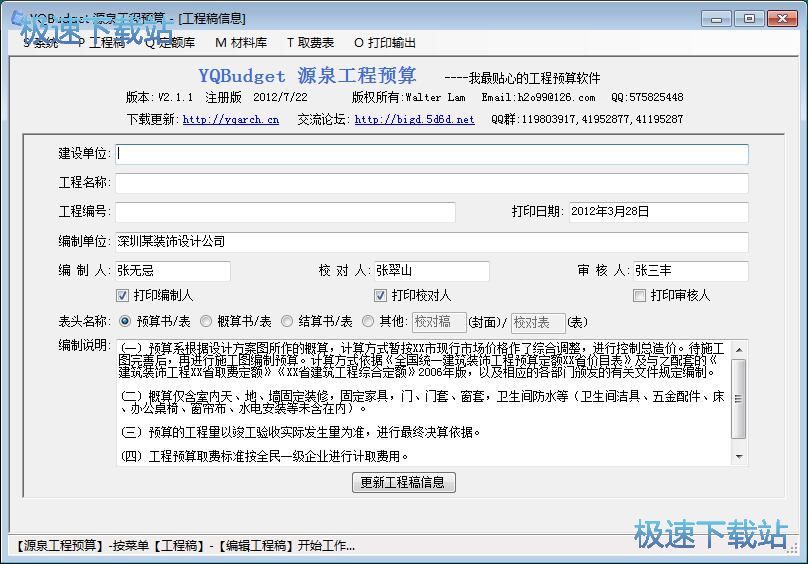The height and width of the screenshot is (564, 808).
Task: Open the yqarch.cn download link
Action: (230, 119)
